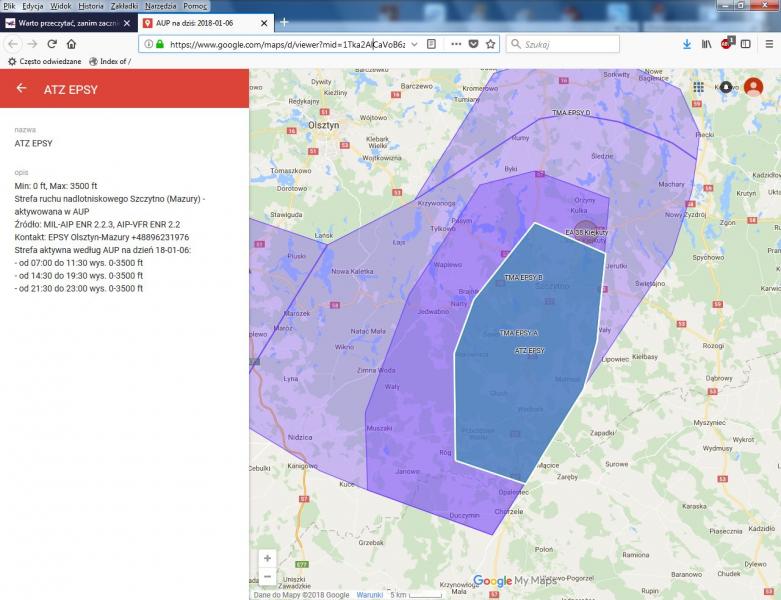Open the Google apps grid
781x600 pixels.
click(x=698, y=88)
